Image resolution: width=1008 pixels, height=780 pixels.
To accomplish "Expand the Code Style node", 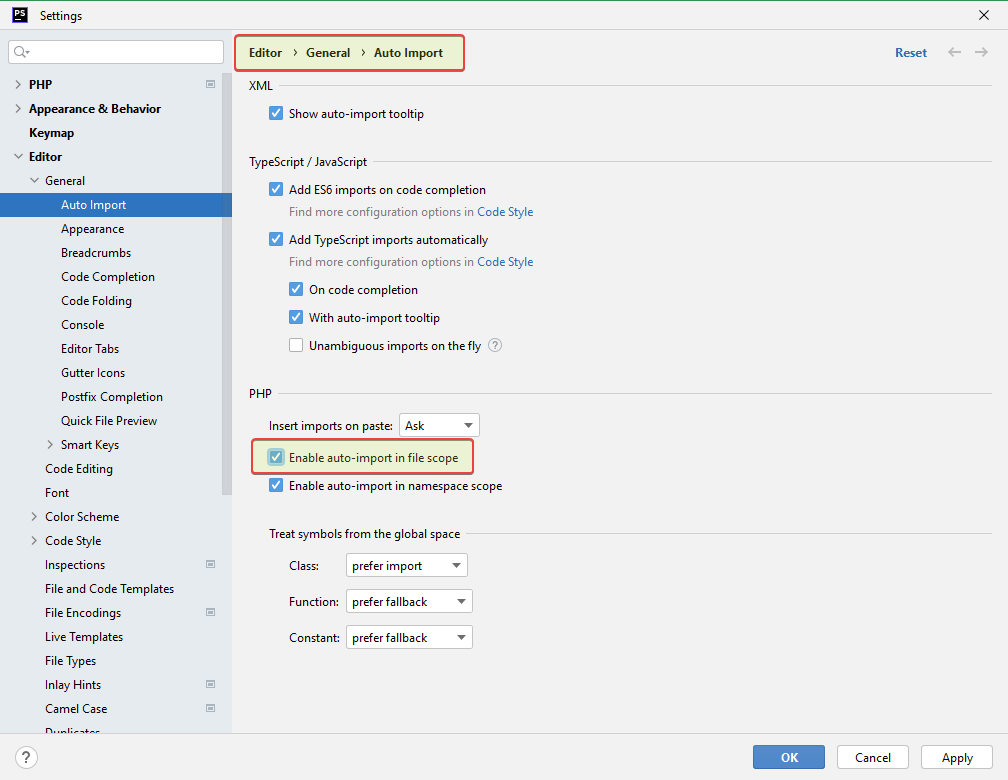I will 34,541.
